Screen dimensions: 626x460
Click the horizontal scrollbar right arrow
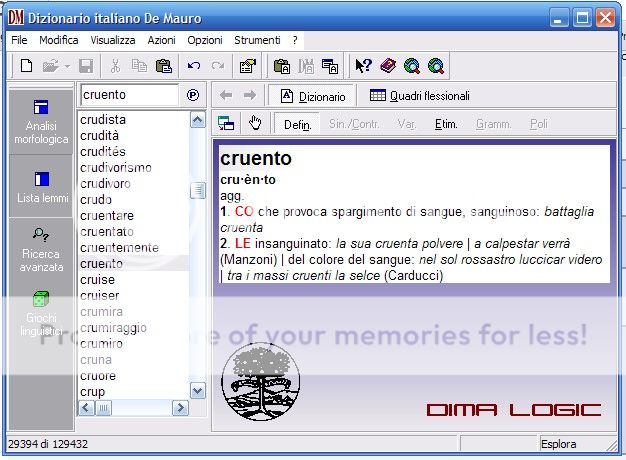[180, 408]
